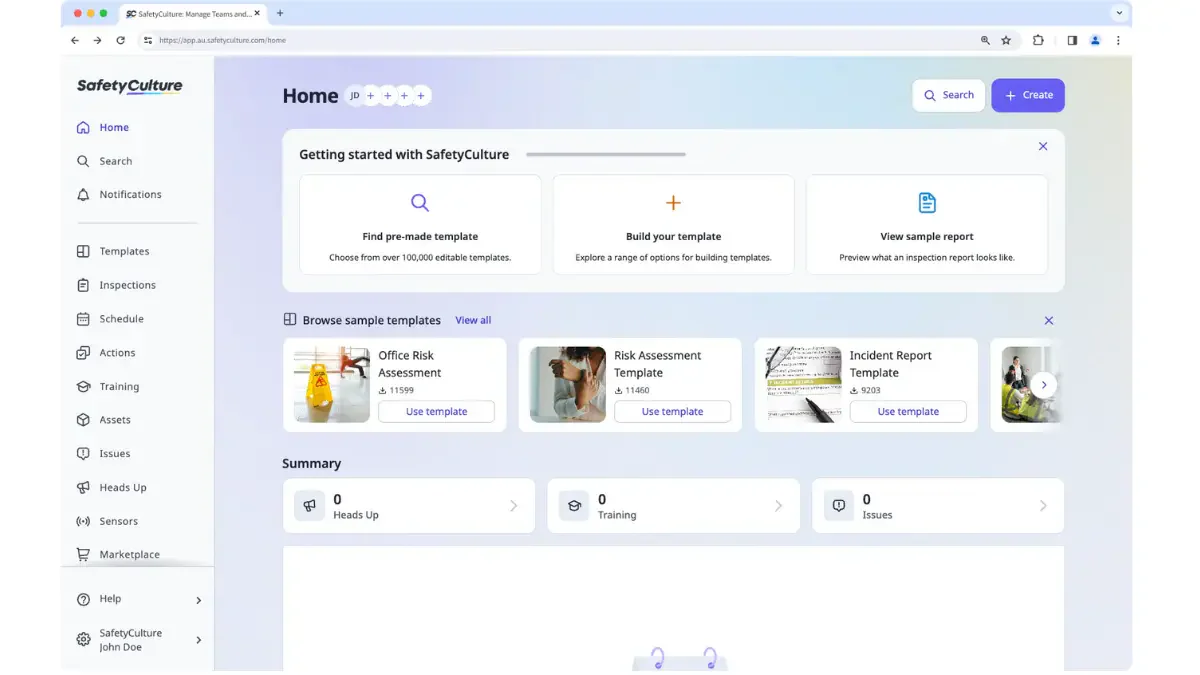Click the first plus circle after JD avatar
Image resolution: width=1200 pixels, height=675 pixels.
click(370, 96)
